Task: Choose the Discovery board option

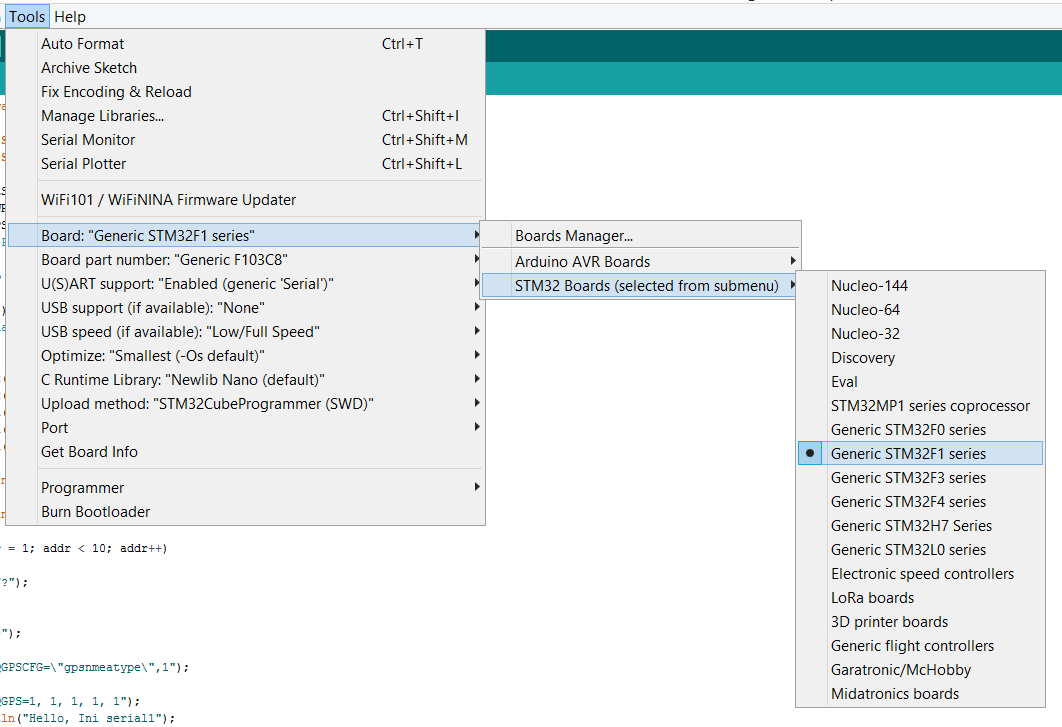Action: pyautogui.click(x=863, y=357)
